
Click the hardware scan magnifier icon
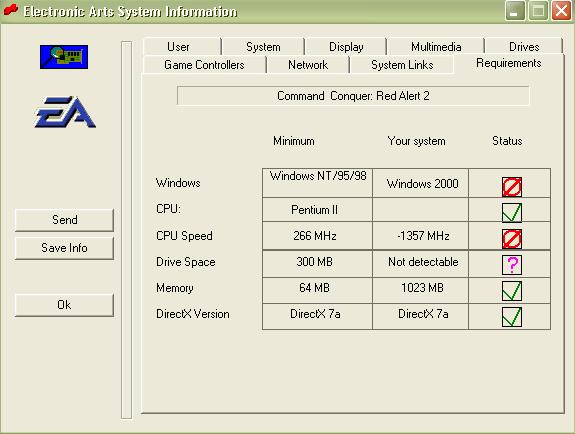[64, 57]
